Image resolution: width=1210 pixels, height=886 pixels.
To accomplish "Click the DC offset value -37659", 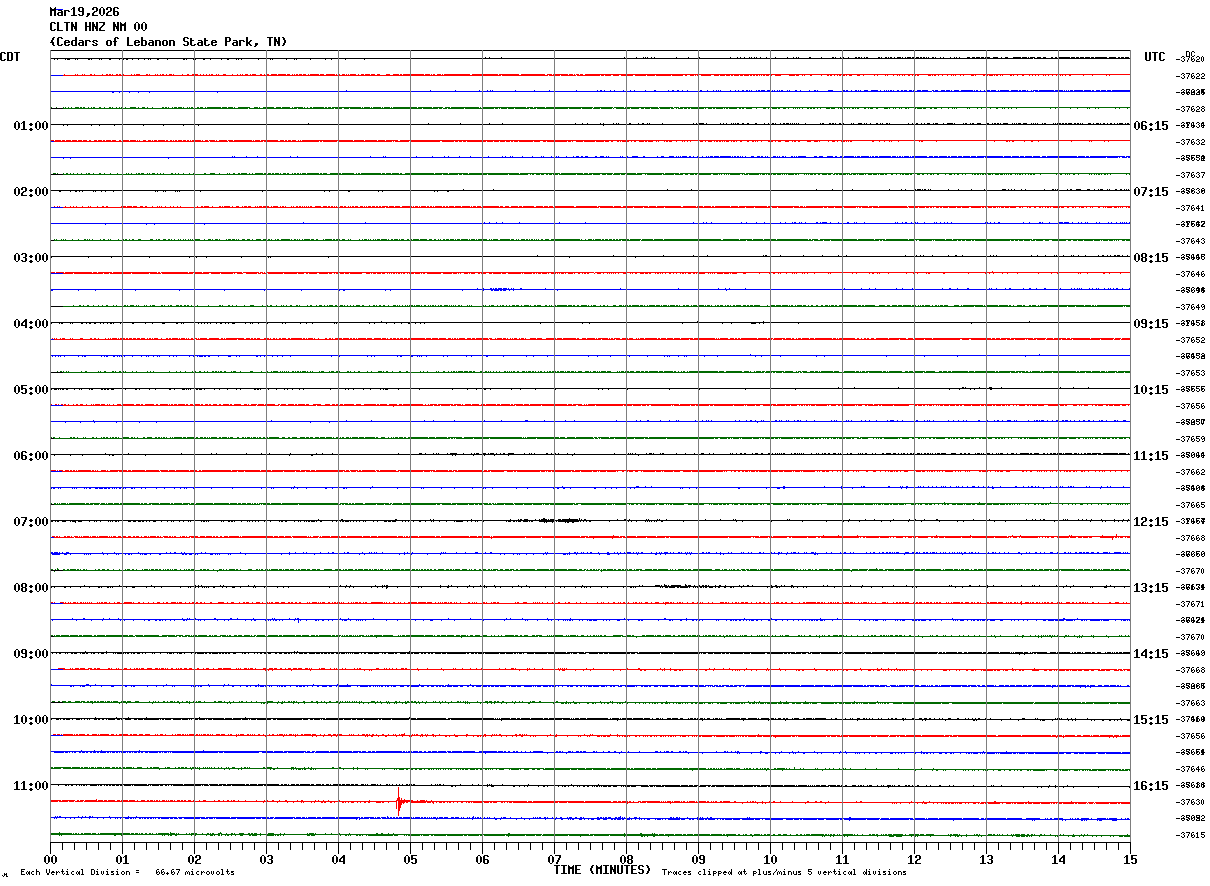I will point(1191,439).
